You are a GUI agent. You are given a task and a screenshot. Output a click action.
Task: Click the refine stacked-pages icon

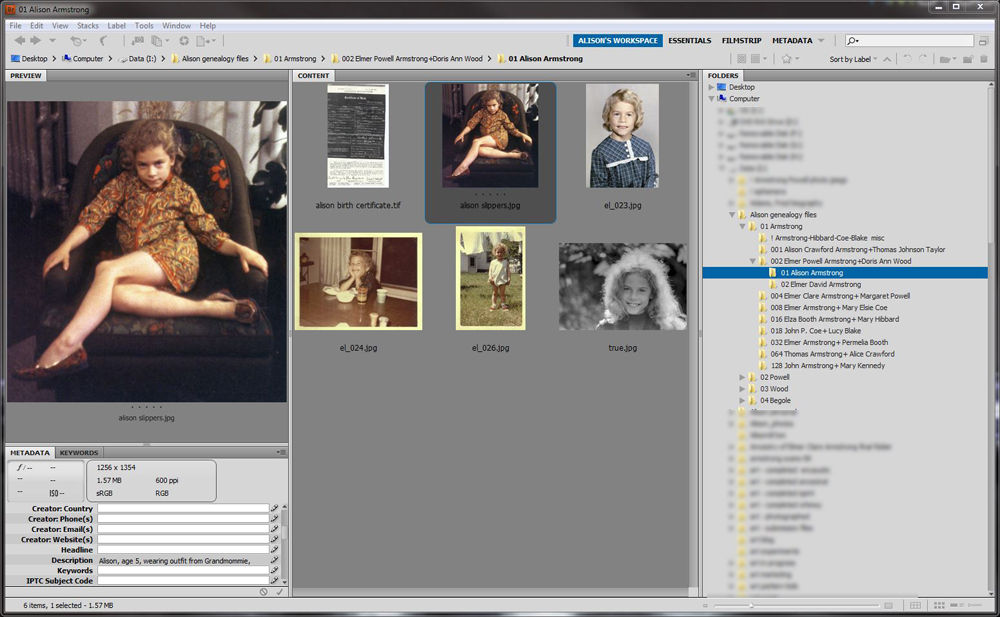click(157, 41)
